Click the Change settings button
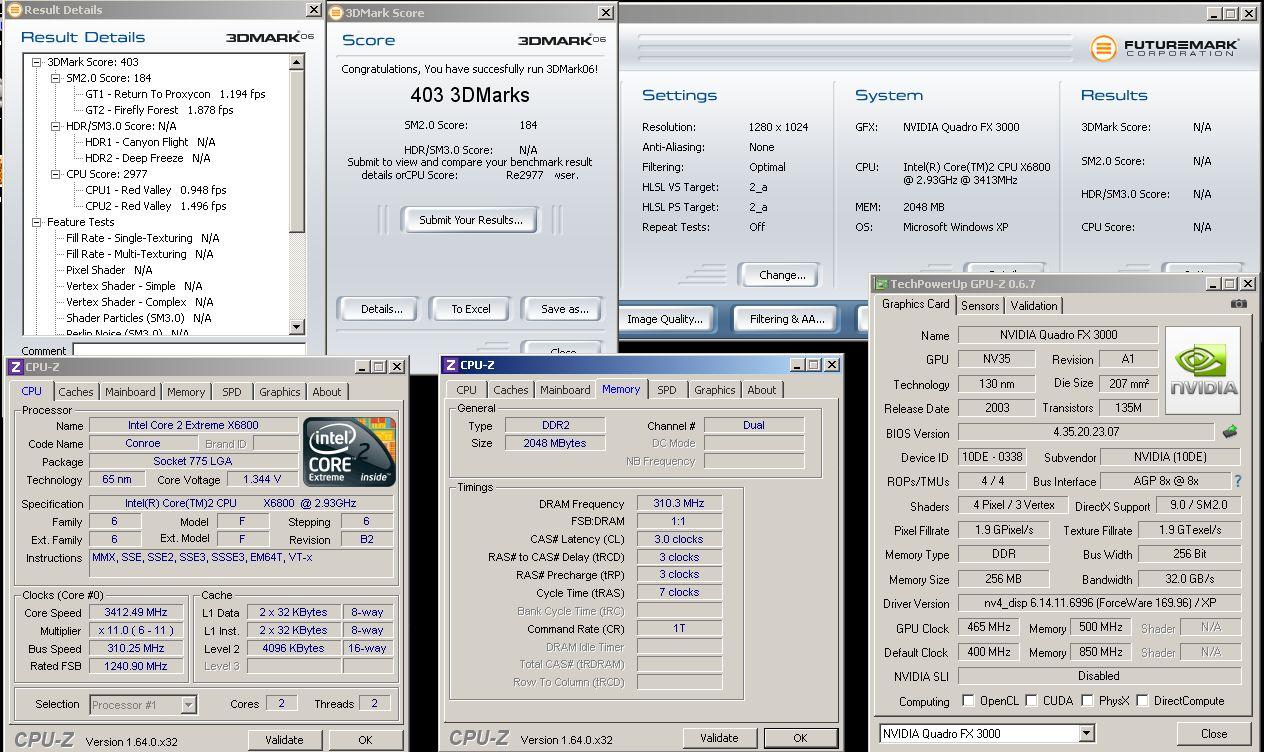 coord(781,275)
